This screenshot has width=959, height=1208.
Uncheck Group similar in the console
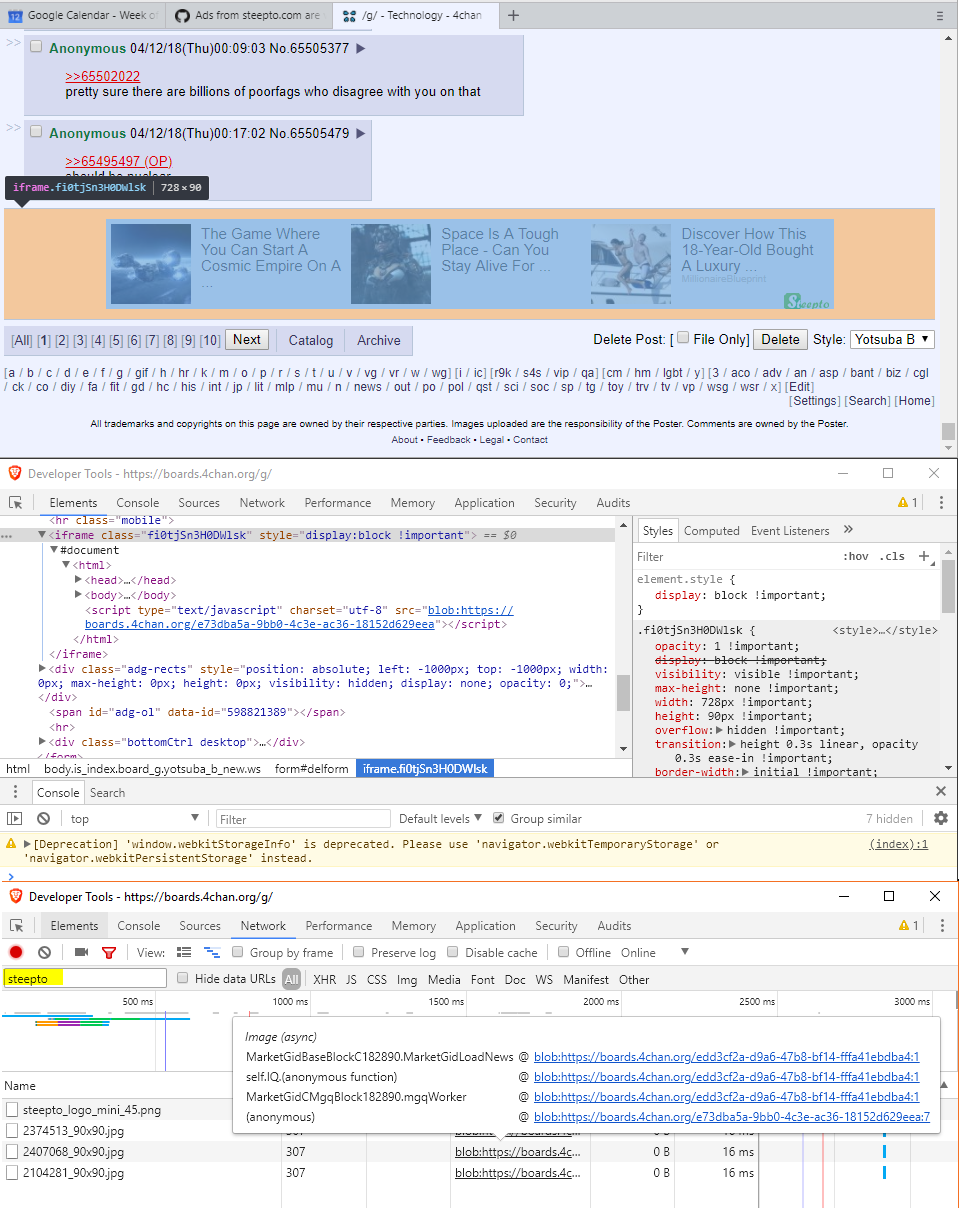[x=499, y=818]
